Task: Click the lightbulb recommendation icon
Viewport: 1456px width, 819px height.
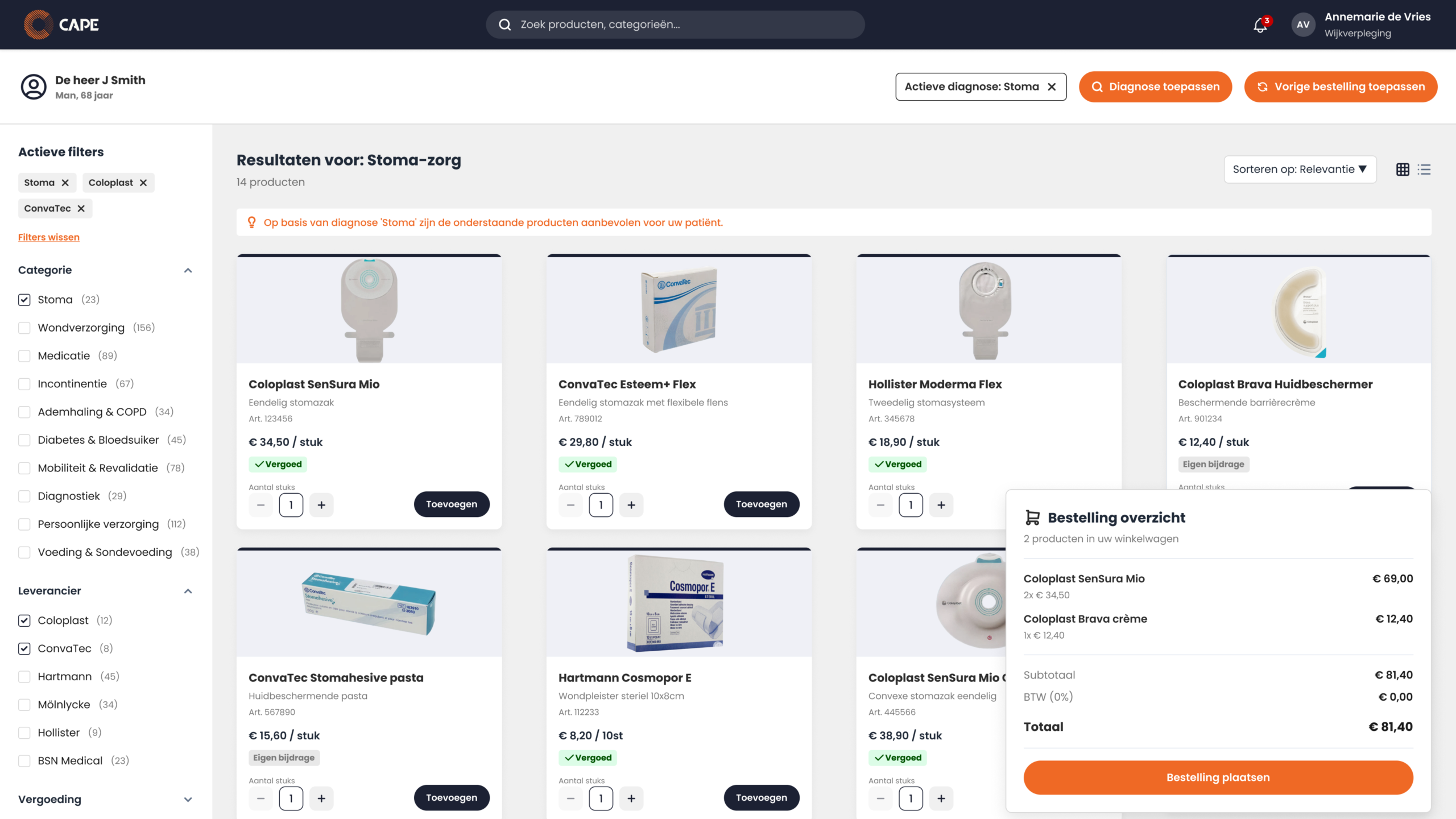Action: [x=251, y=222]
